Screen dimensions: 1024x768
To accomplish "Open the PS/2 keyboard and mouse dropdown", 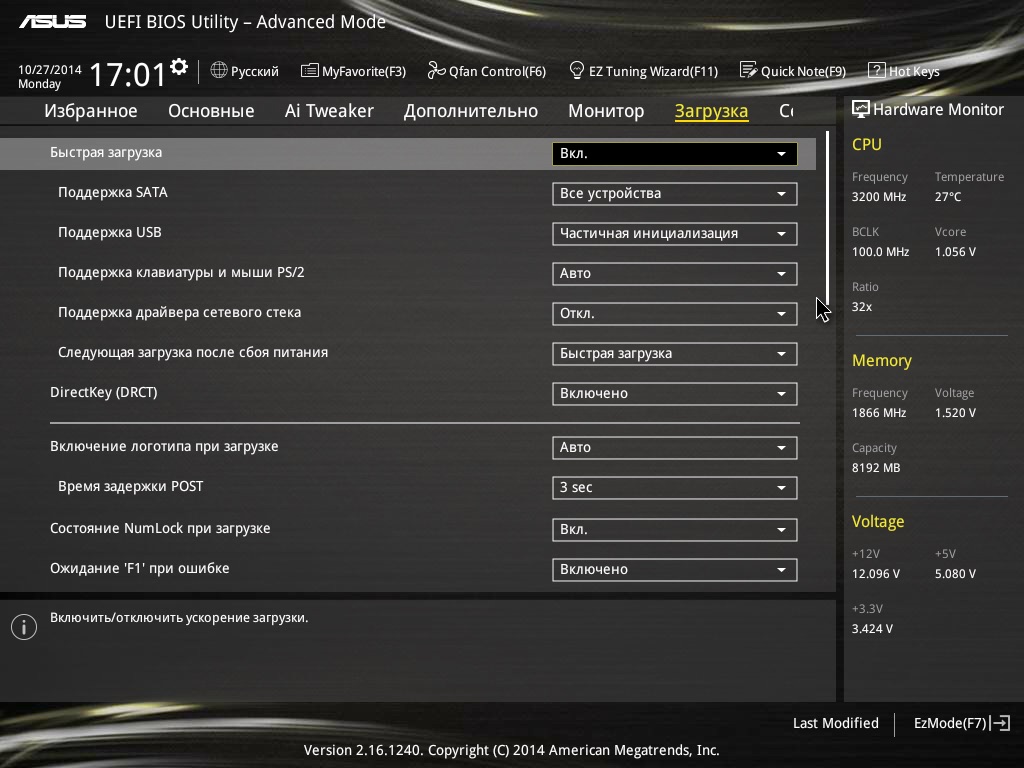I will 675,274.
